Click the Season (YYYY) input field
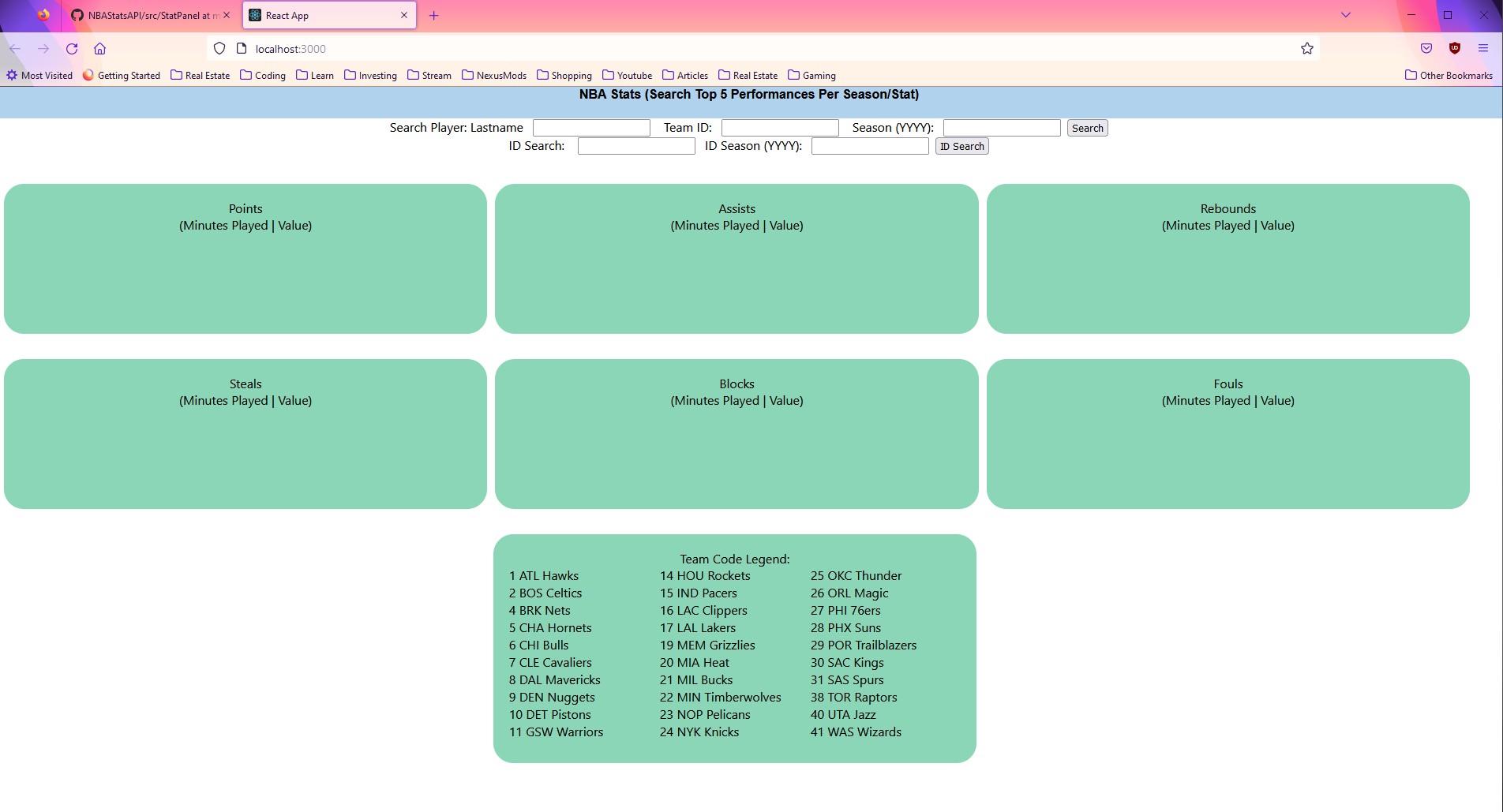This screenshot has height=812, width=1503. pyautogui.click(x=1001, y=127)
